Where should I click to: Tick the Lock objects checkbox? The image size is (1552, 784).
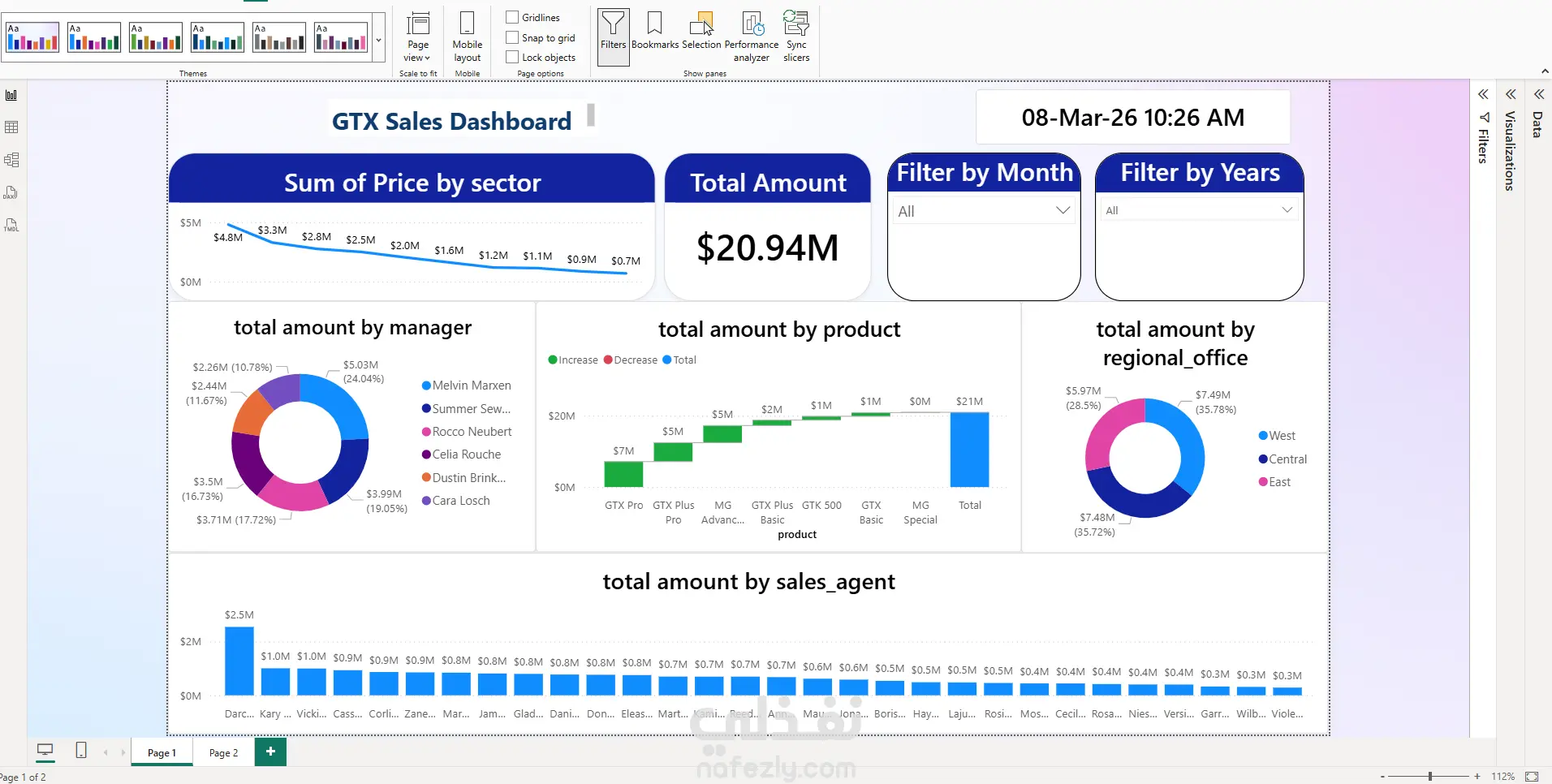[512, 57]
